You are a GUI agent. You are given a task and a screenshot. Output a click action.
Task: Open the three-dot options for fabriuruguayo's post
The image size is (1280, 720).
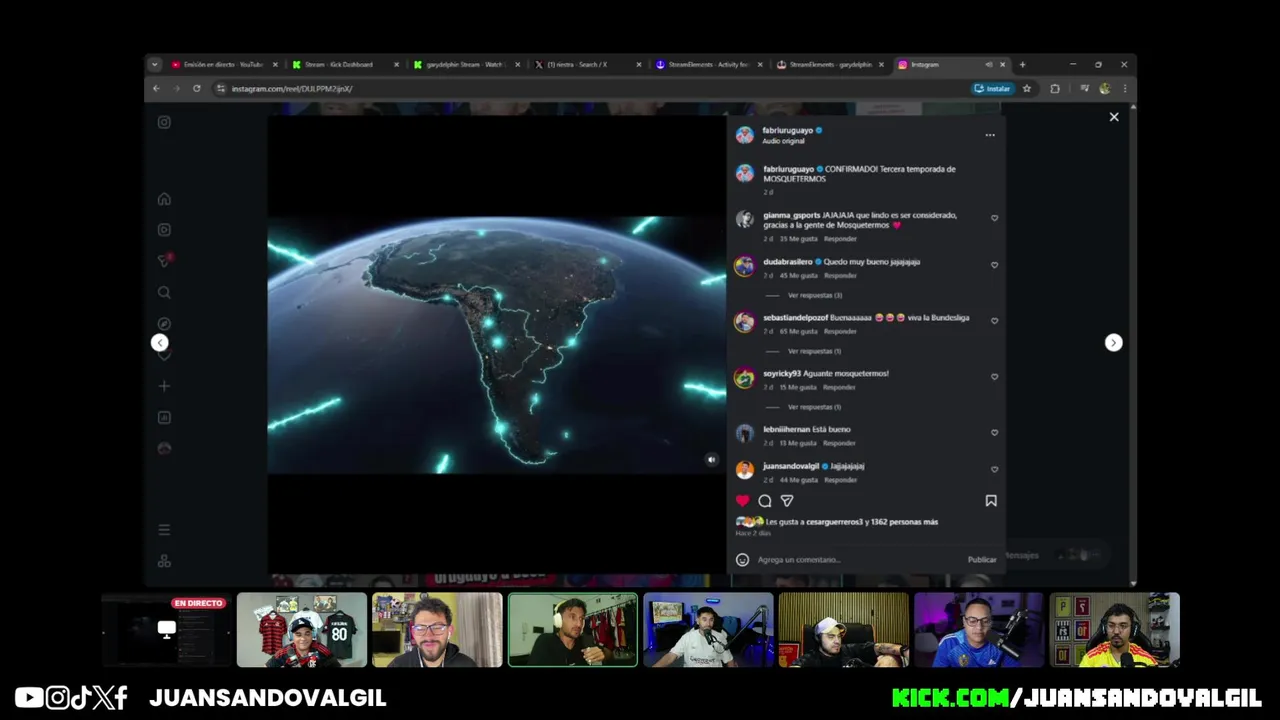pos(990,135)
